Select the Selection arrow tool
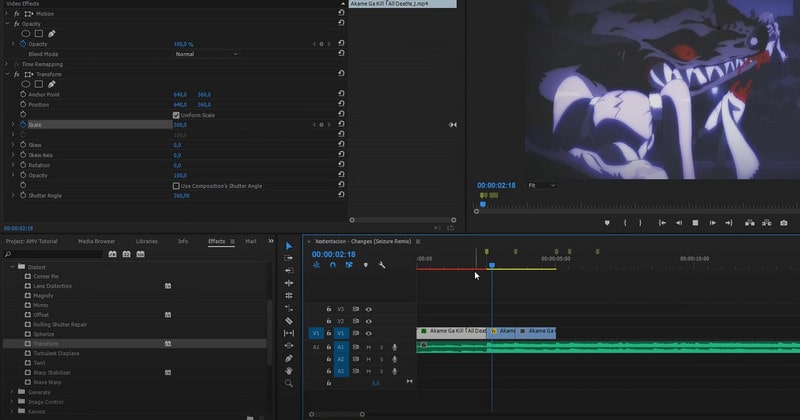Viewport: 800px width, 420px height. (289, 246)
